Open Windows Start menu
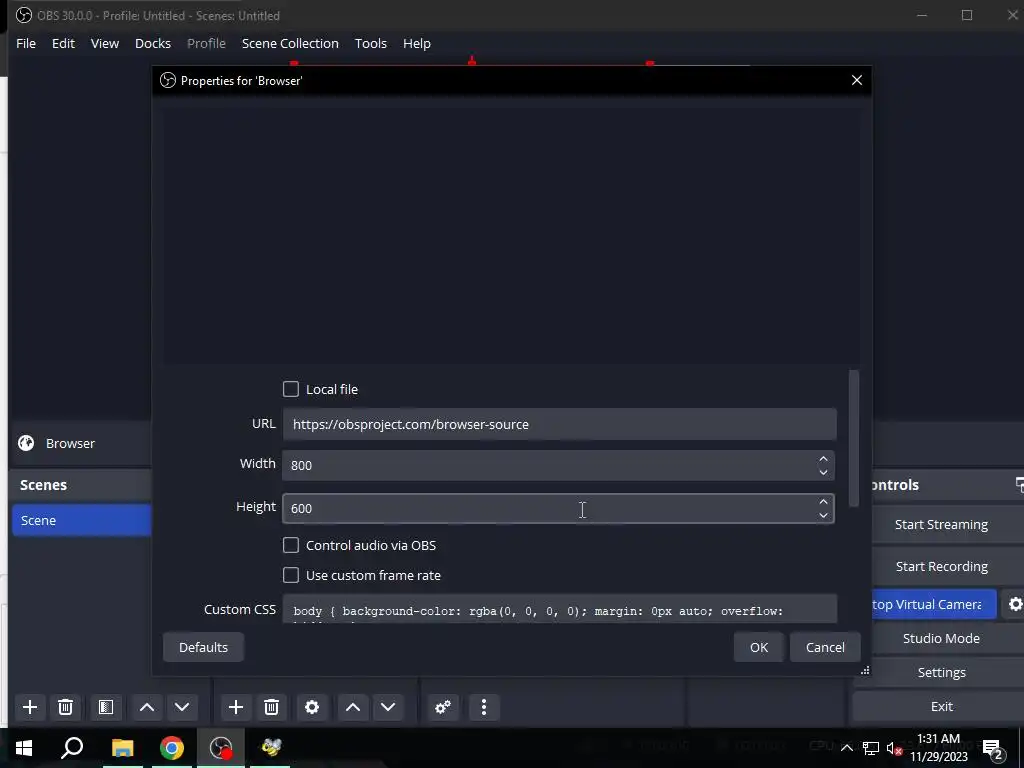Screen dimensions: 1024x768 coord(24,748)
